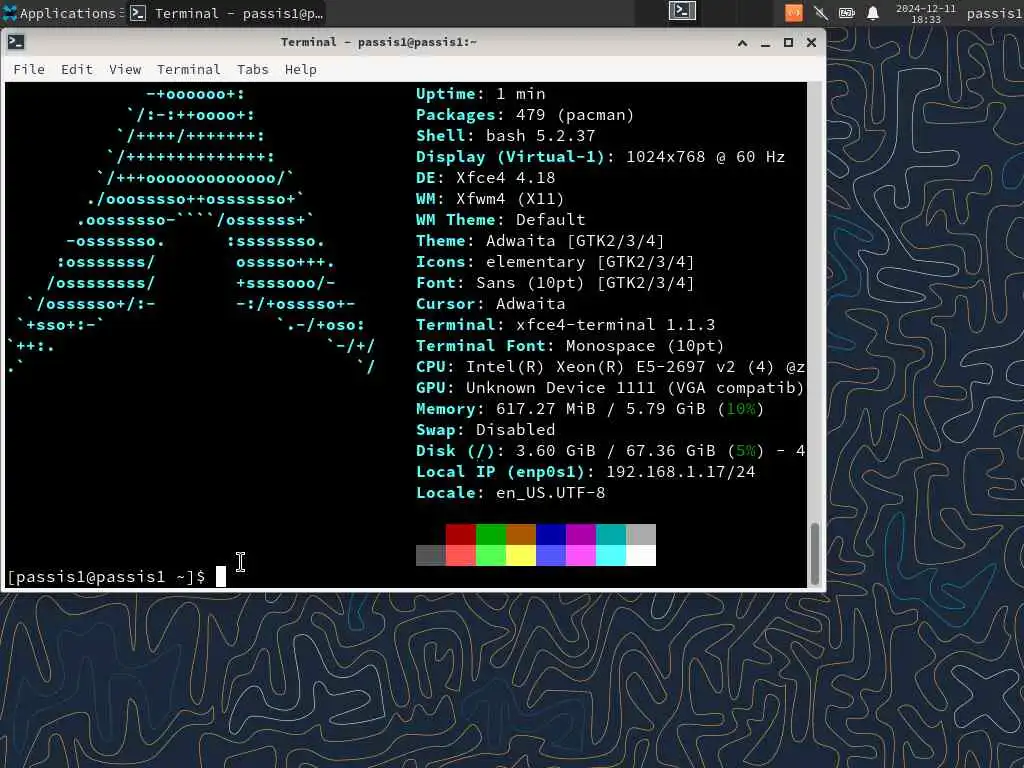Click the dark red color block
The image size is (1024, 768).
point(461,534)
